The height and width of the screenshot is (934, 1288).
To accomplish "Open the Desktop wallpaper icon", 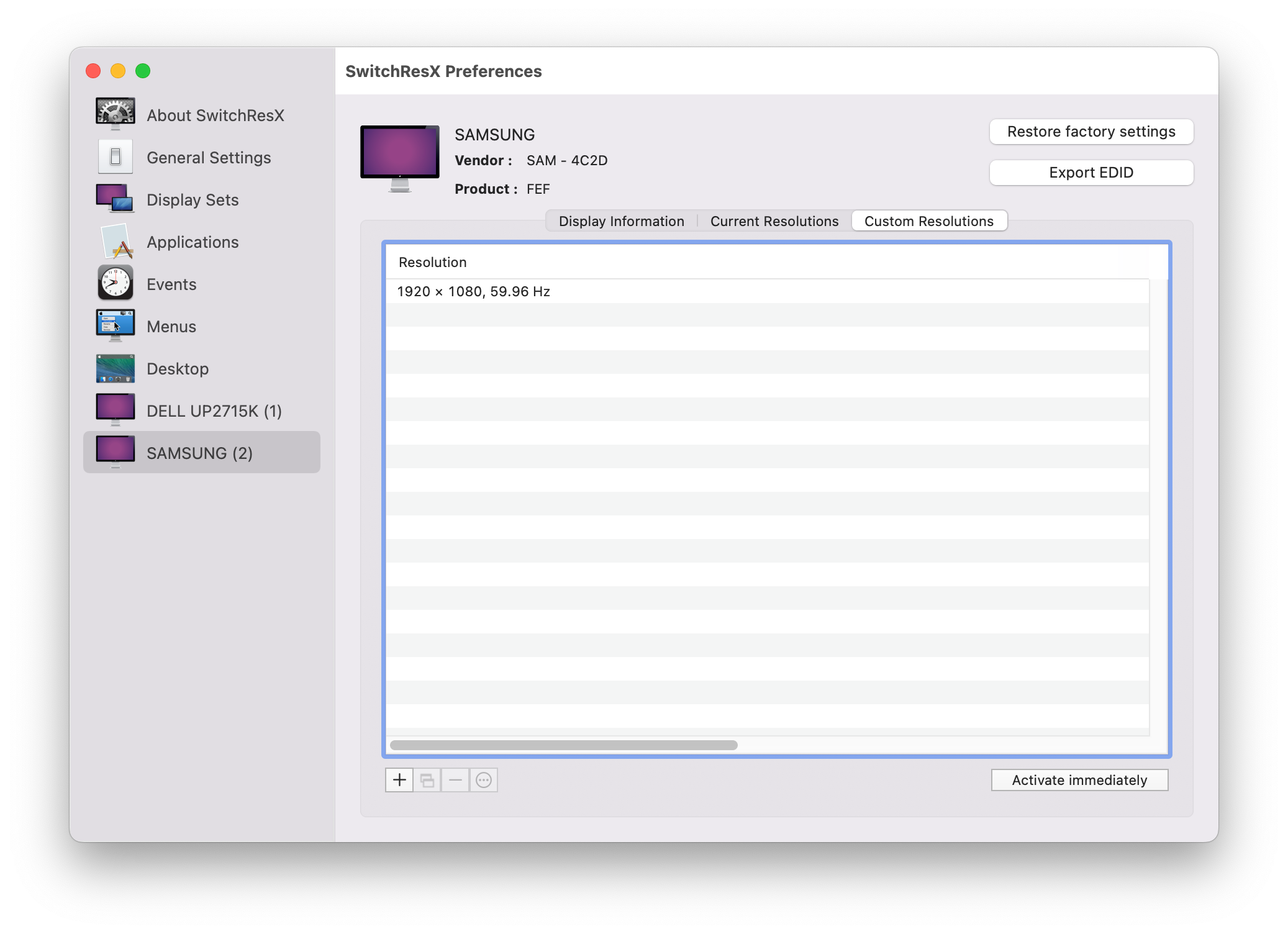I will (x=116, y=368).
